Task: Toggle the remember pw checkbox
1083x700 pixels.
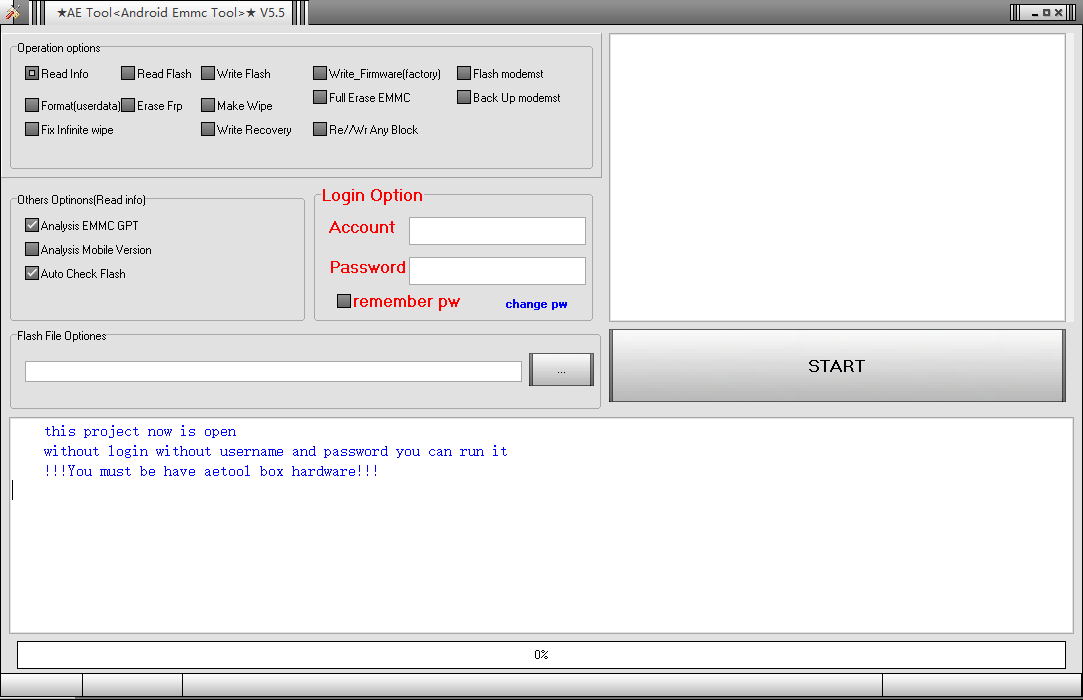Action: (344, 301)
